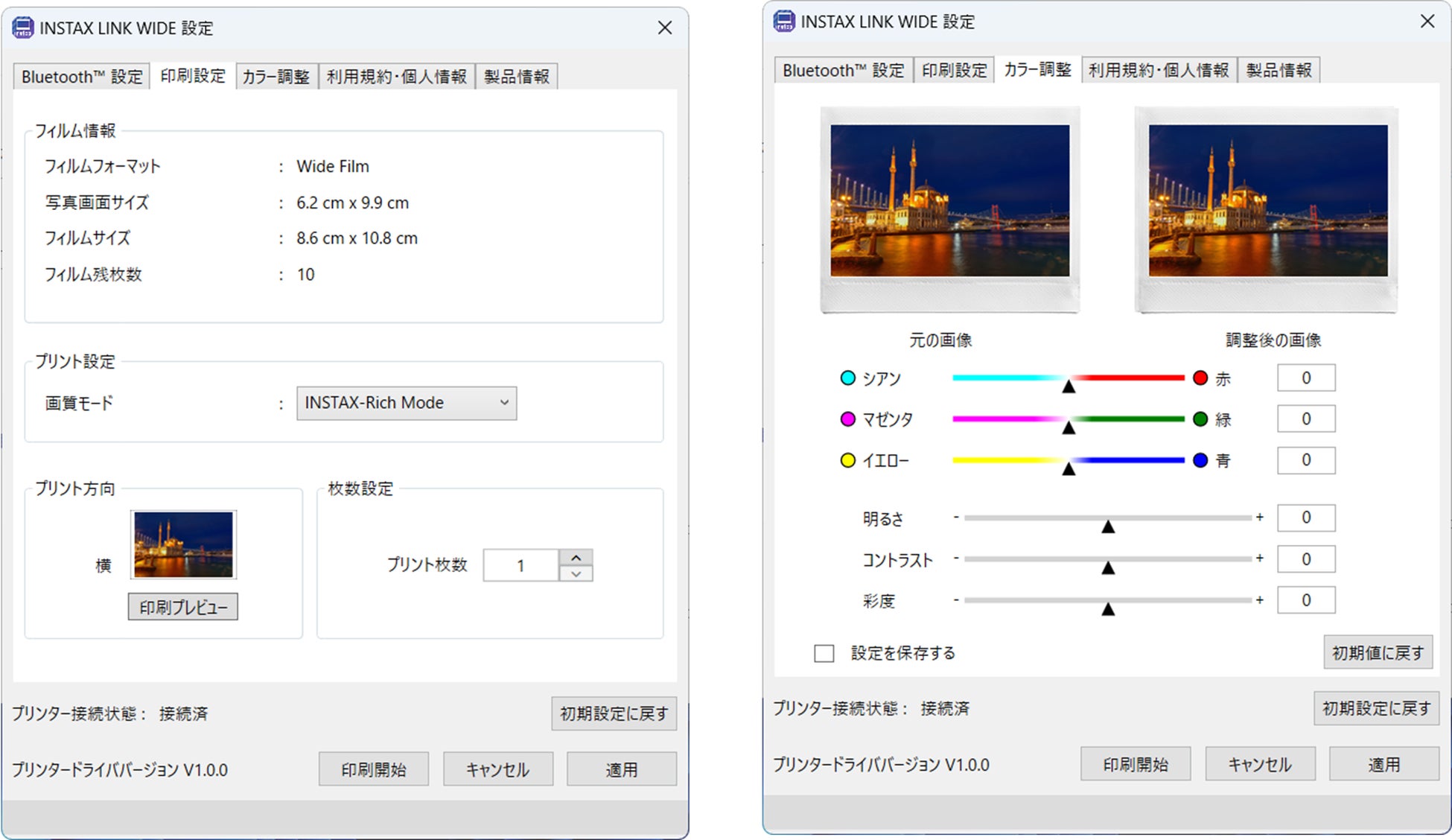1452x840 pixels.
Task: Click the INSTAX app icon in right window title
Action: 784,22
